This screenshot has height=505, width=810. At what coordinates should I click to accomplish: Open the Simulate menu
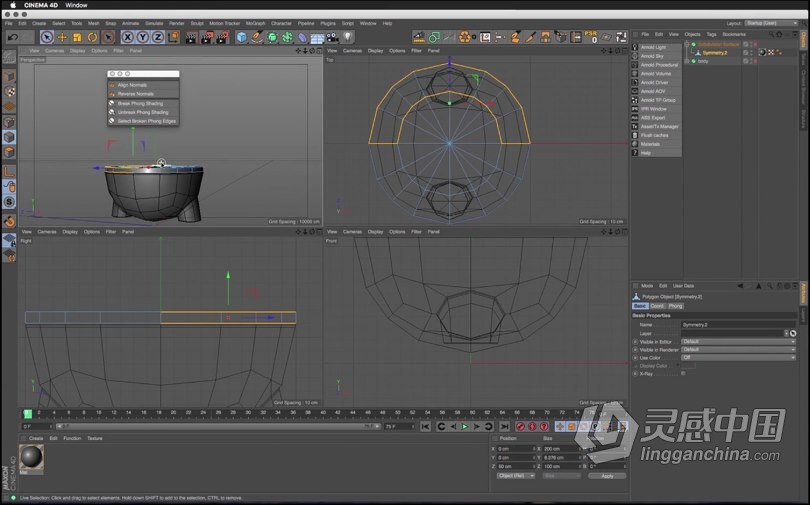[154, 23]
